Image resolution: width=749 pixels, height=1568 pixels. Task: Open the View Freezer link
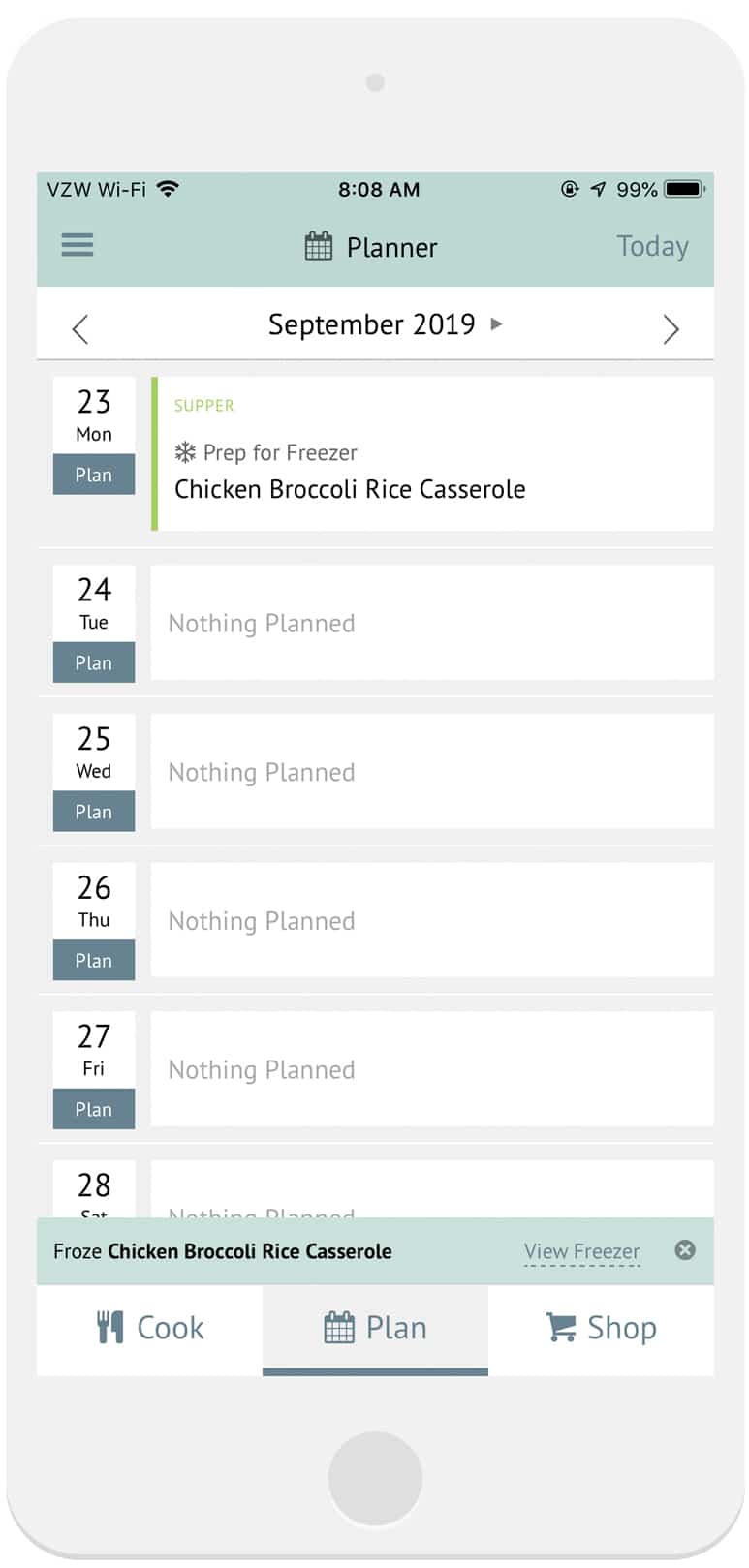[x=581, y=1251]
